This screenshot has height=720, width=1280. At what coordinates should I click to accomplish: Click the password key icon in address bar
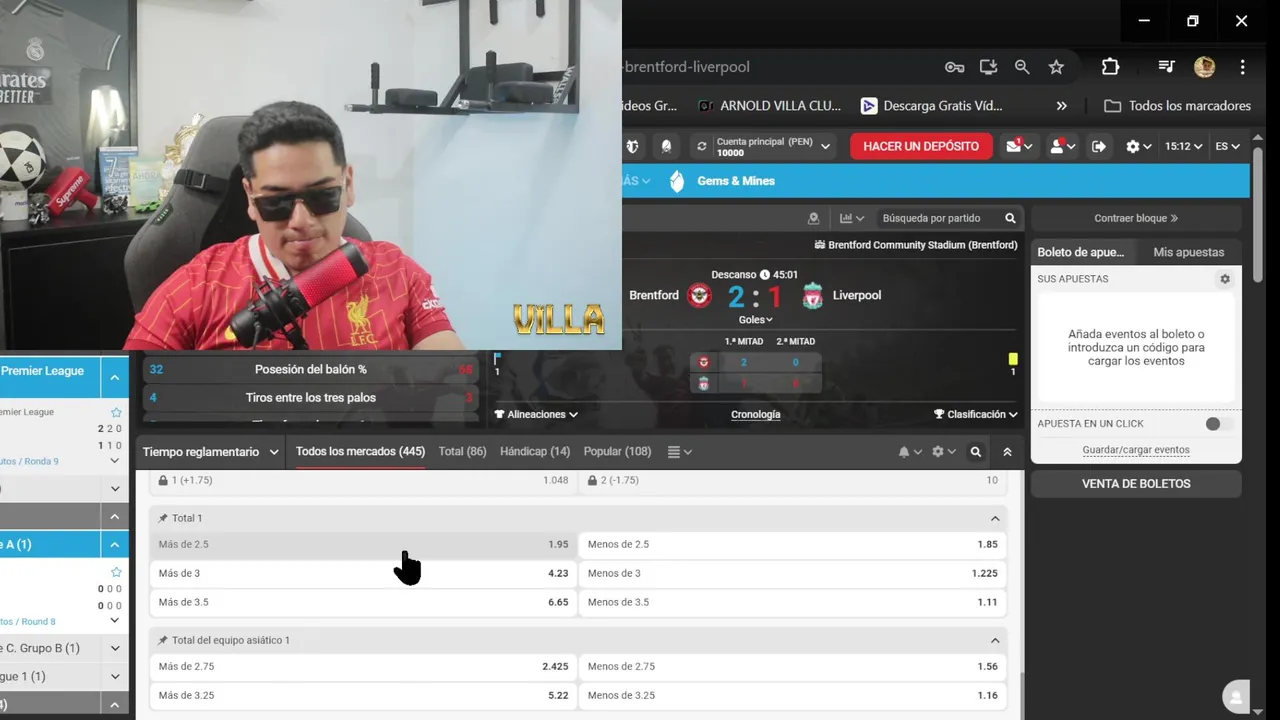pos(954,67)
